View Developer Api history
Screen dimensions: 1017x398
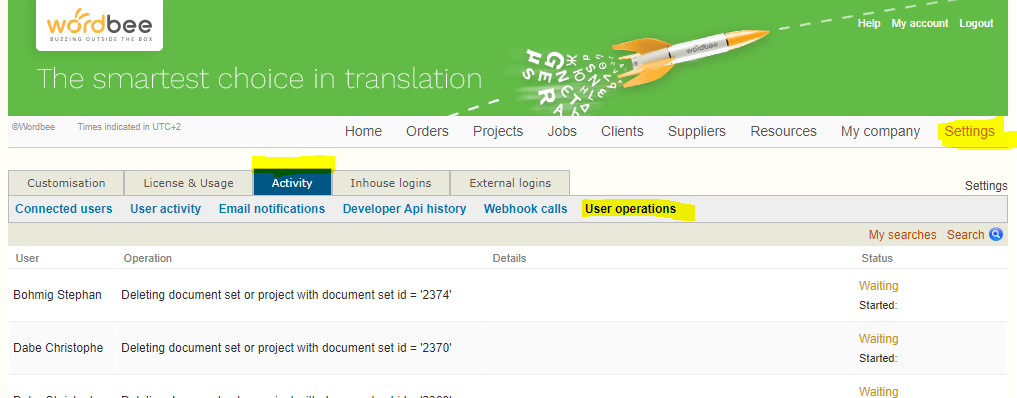click(404, 209)
